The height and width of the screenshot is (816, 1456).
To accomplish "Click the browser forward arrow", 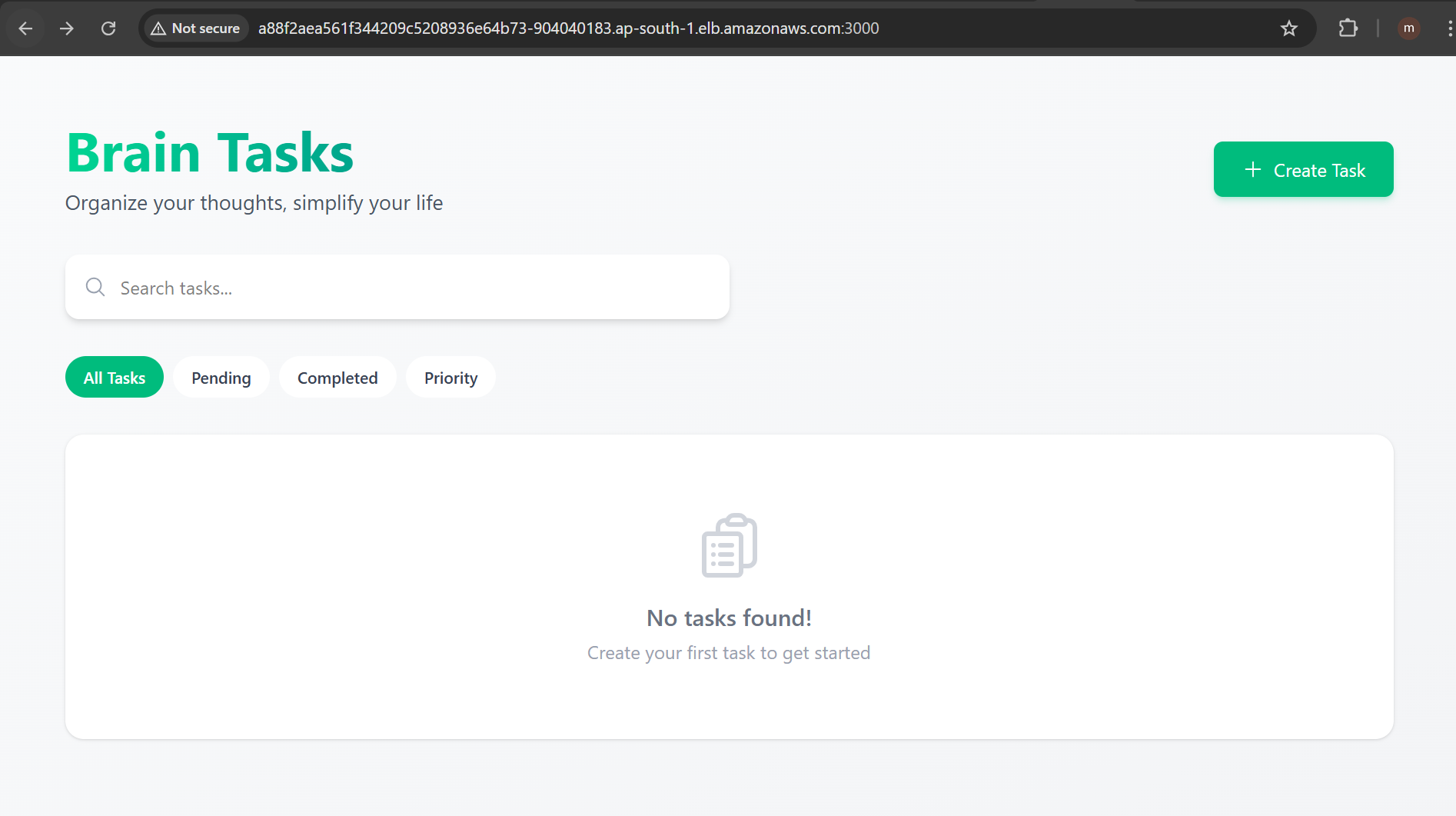I will [x=67, y=28].
